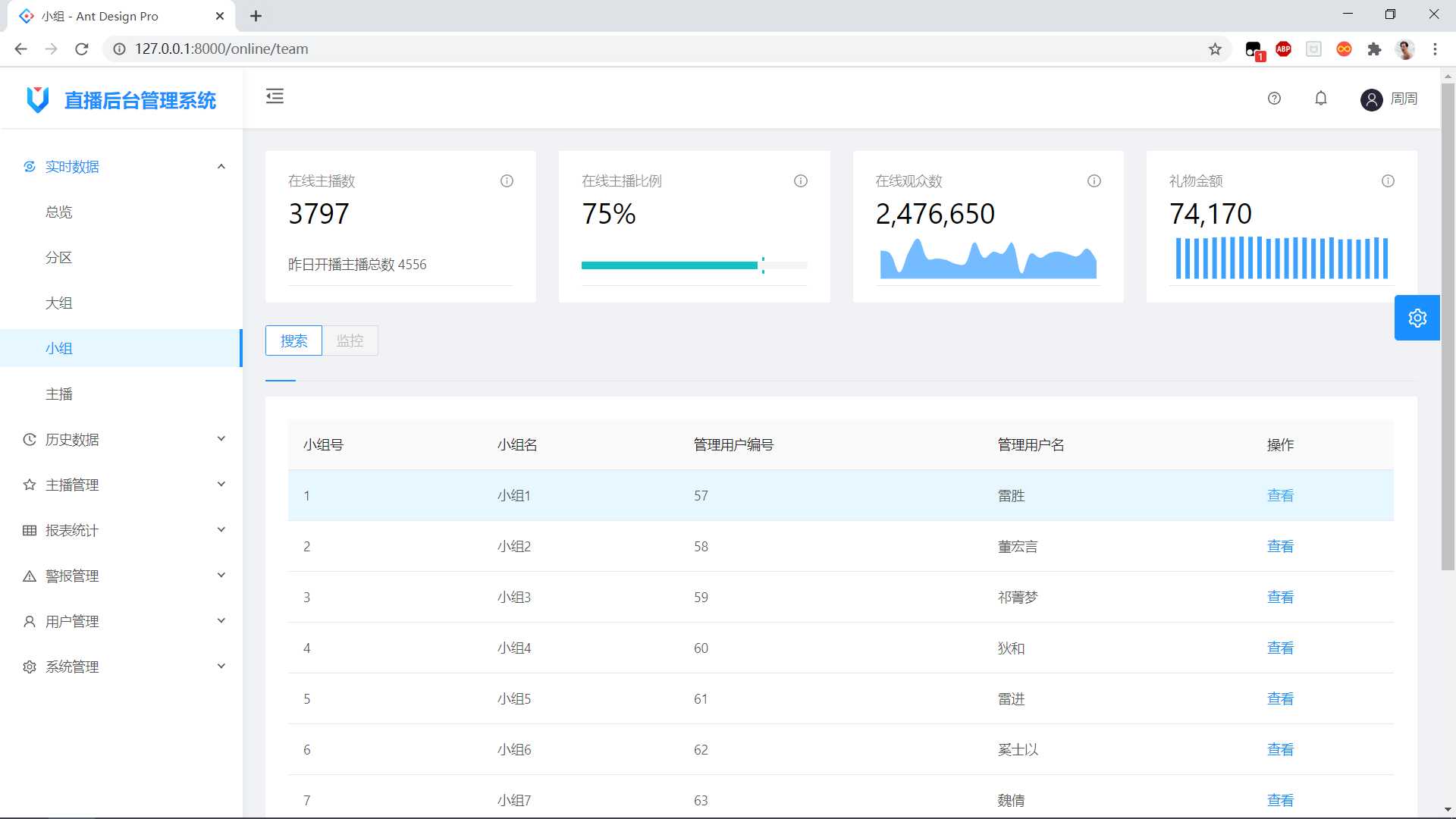Select the 小组 menu item
Screen dimensions: 1456x819
[121, 349]
